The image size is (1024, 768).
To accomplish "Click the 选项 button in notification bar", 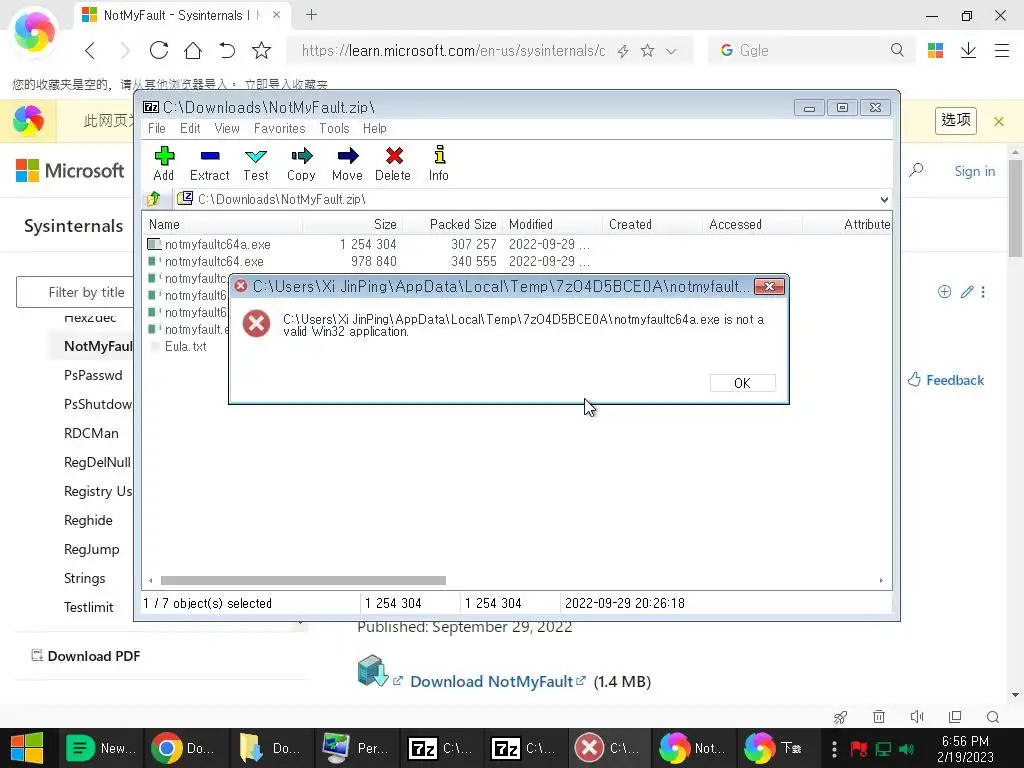I will point(955,120).
